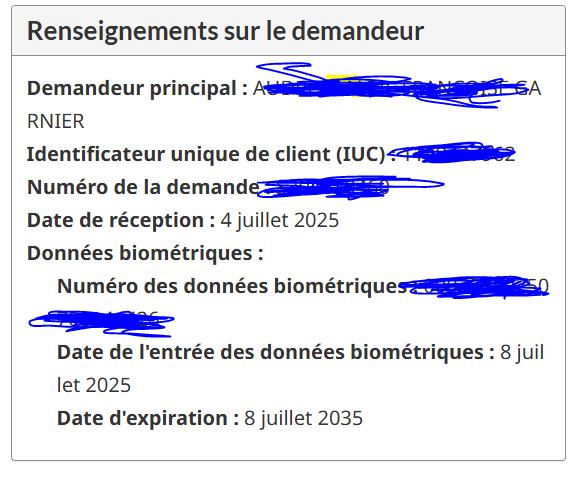Click the "Date de réception" label
The width and height of the screenshot is (584, 483).
(x=121, y=220)
